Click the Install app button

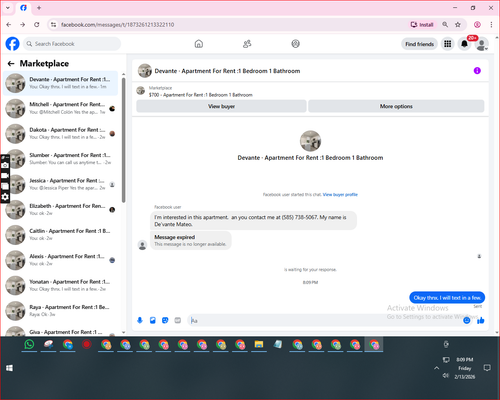pos(422,25)
